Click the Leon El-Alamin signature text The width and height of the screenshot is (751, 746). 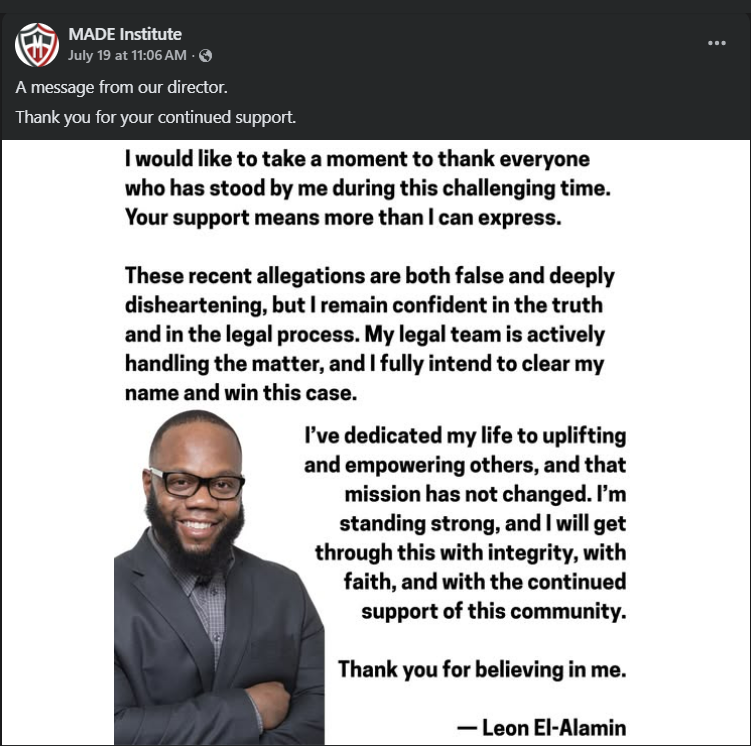(x=542, y=727)
